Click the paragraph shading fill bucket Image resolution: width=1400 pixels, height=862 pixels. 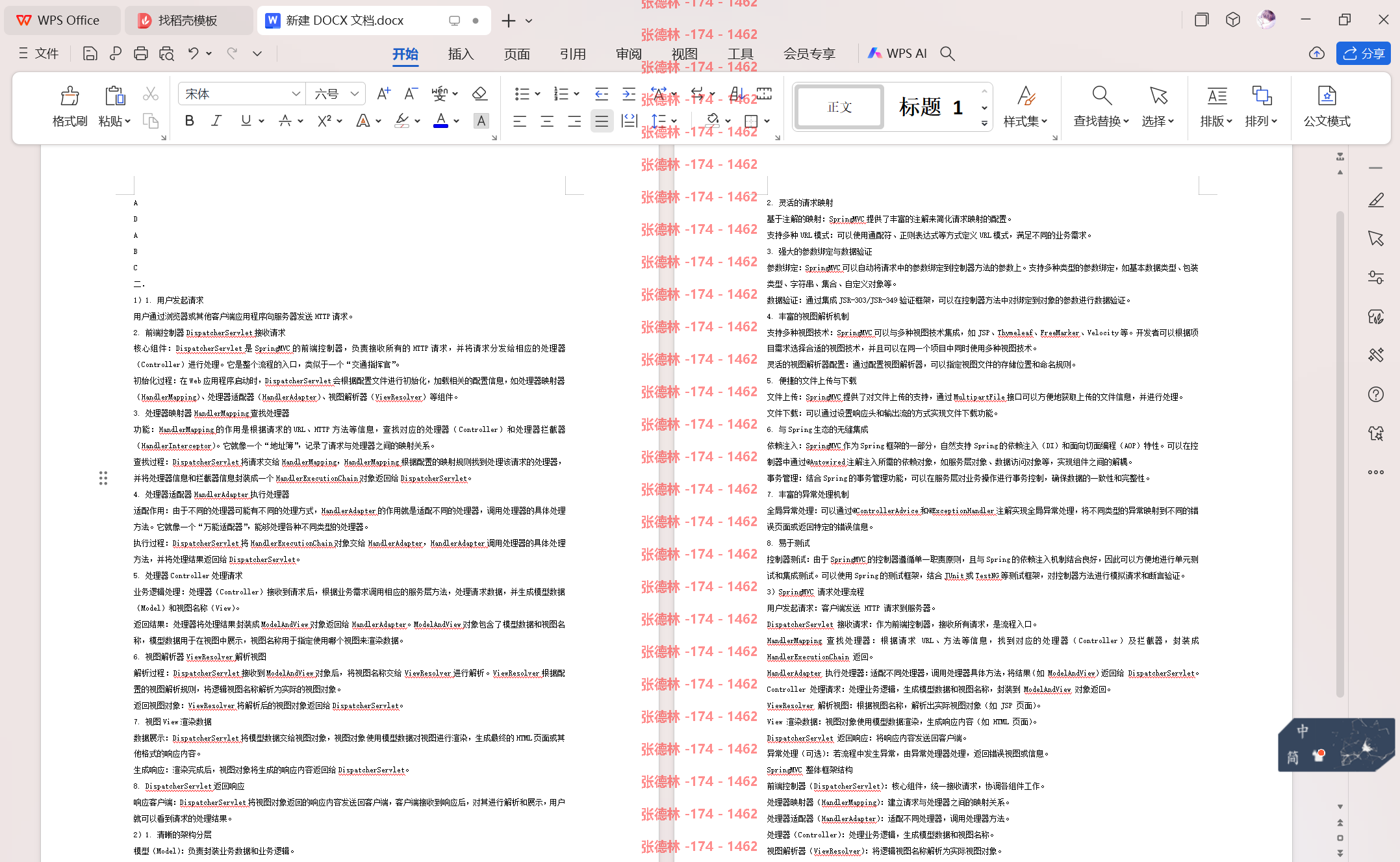click(713, 121)
